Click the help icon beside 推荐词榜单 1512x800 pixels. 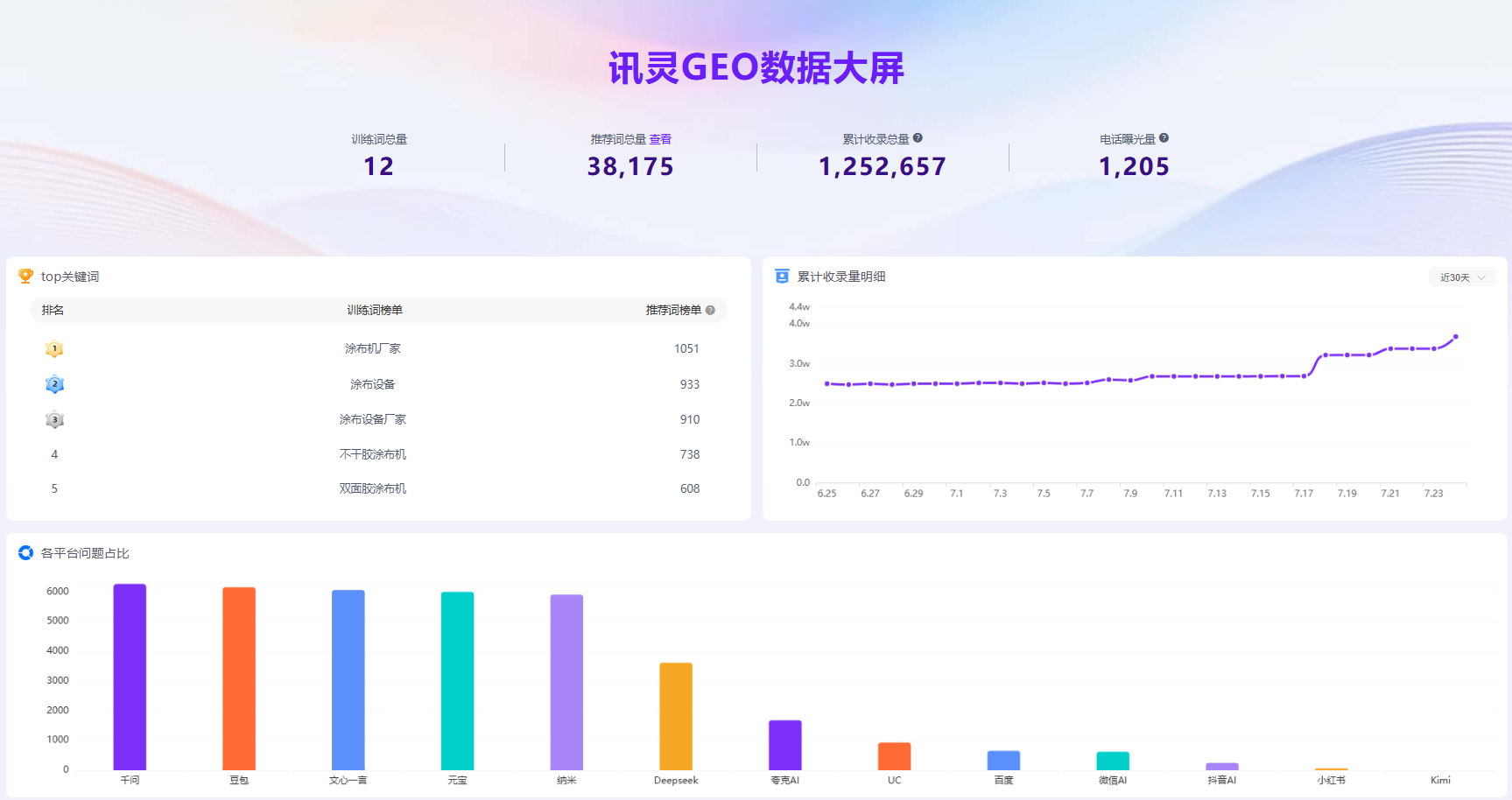(710, 310)
